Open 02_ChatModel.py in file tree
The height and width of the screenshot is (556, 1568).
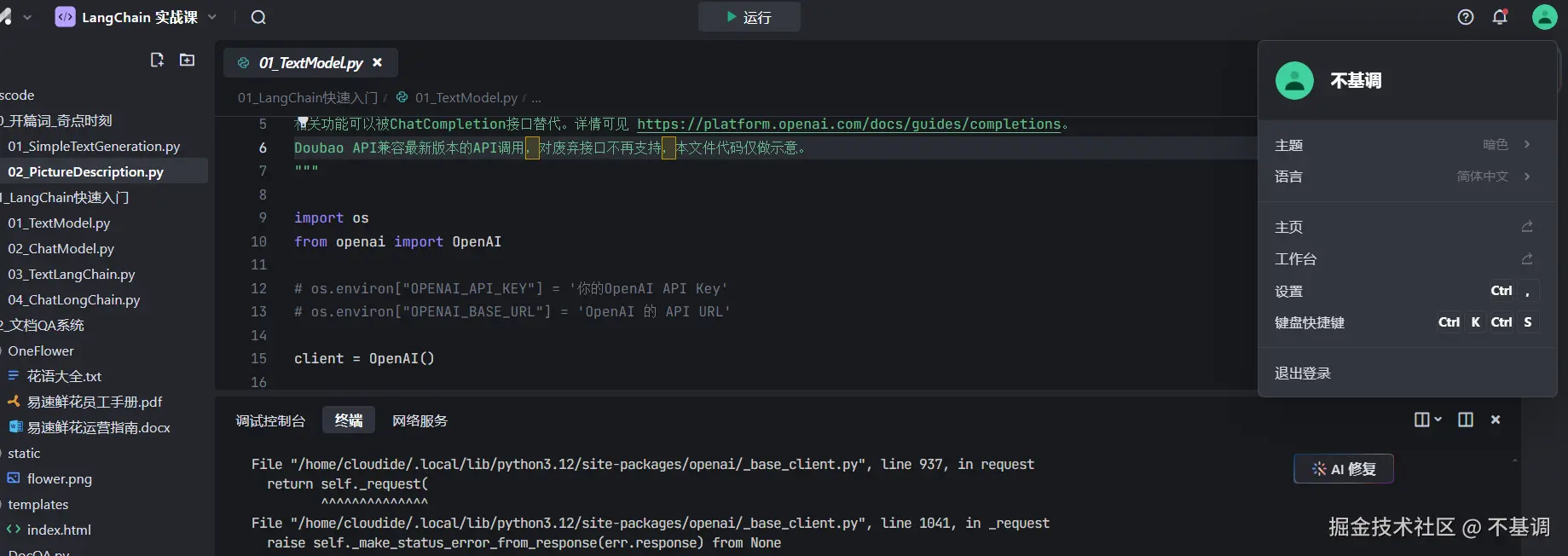coord(61,249)
